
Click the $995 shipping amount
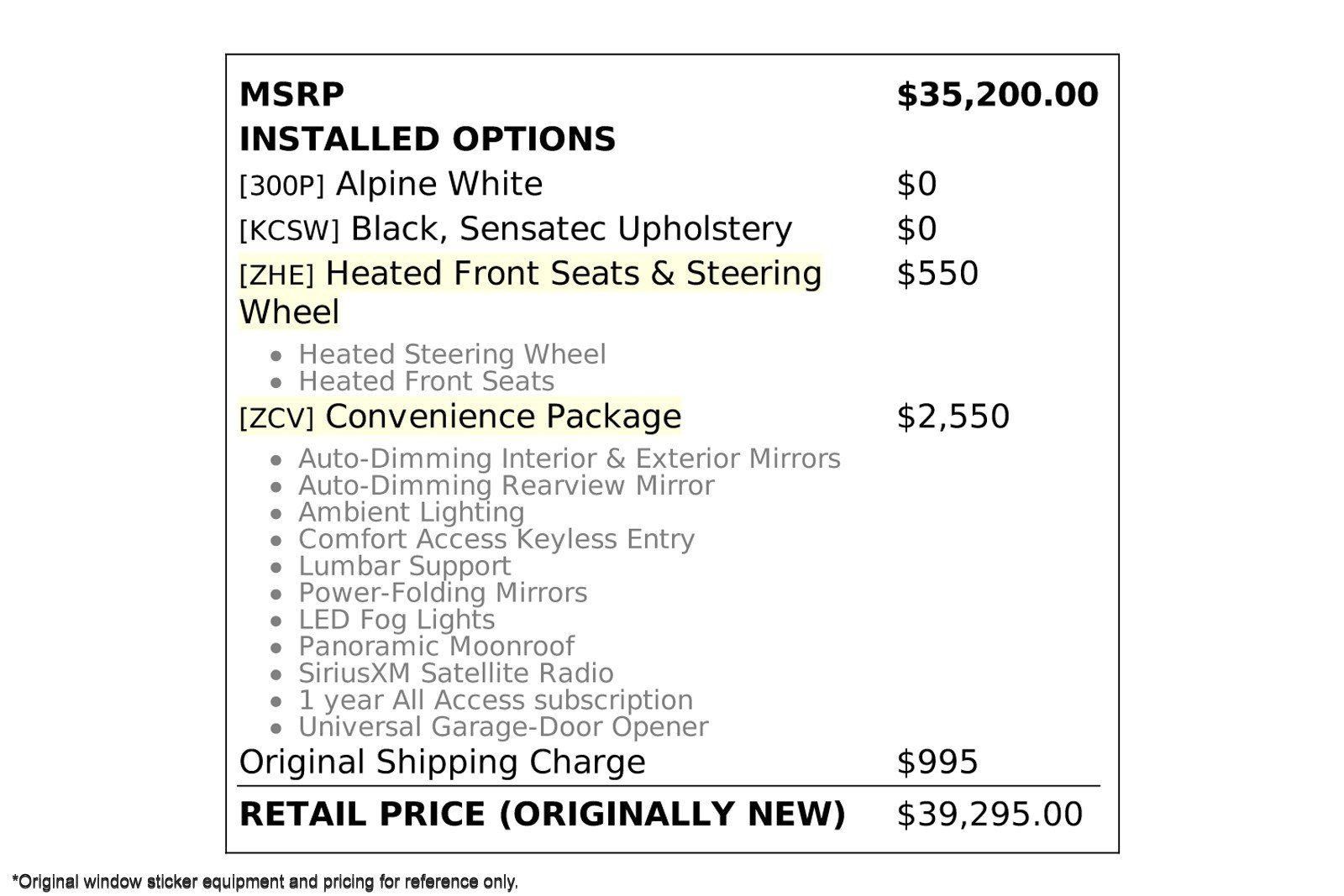(937, 762)
